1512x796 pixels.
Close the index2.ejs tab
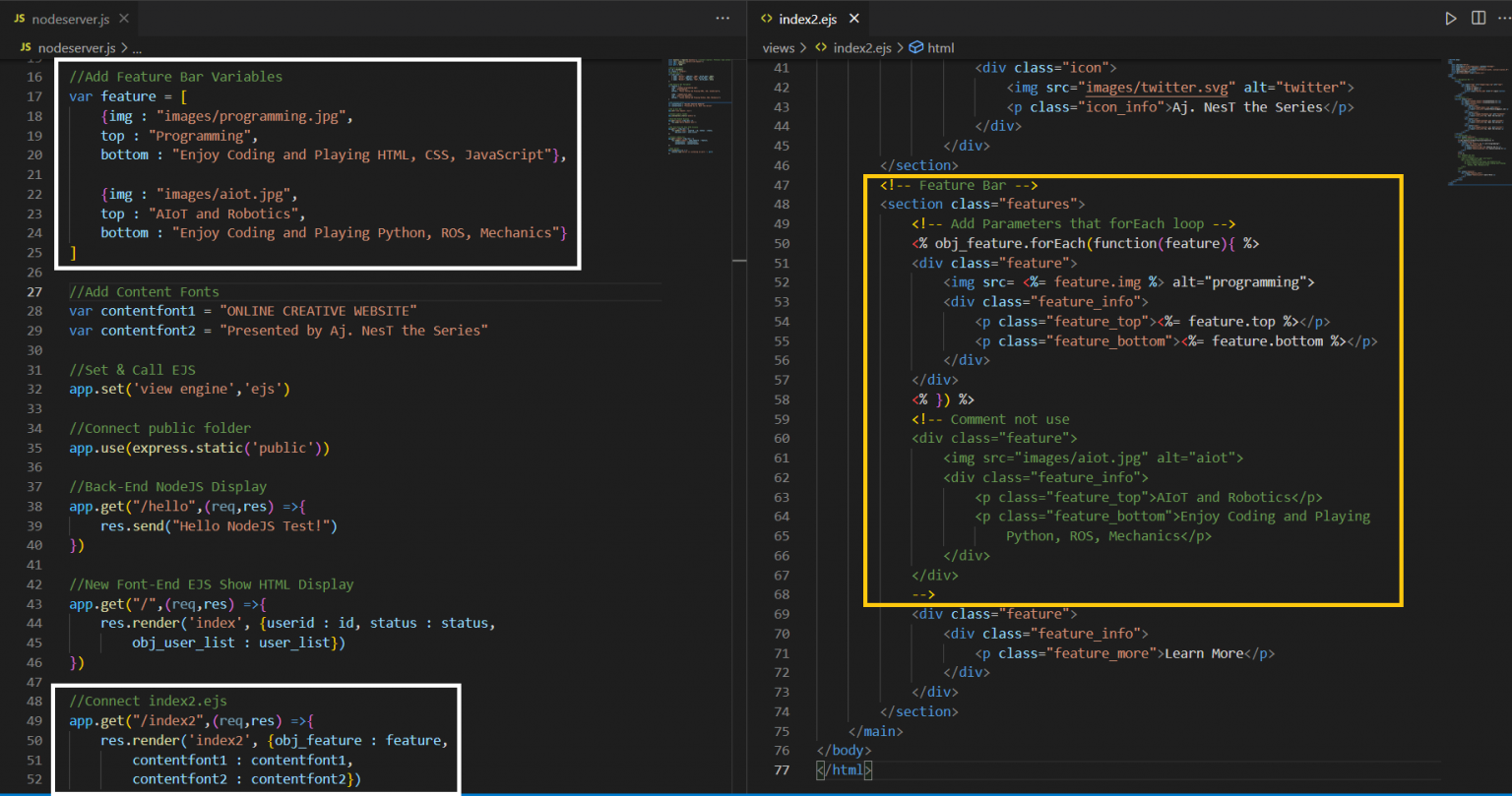(x=853, y=18)
